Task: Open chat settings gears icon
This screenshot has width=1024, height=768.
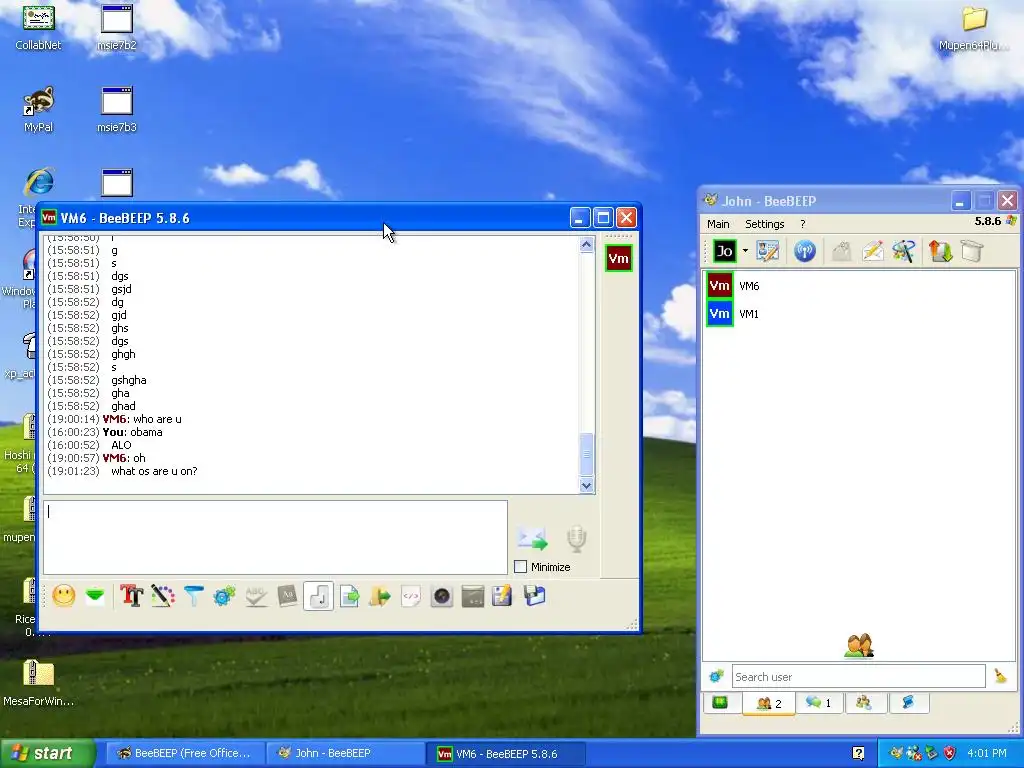Action: click(225, 596)
